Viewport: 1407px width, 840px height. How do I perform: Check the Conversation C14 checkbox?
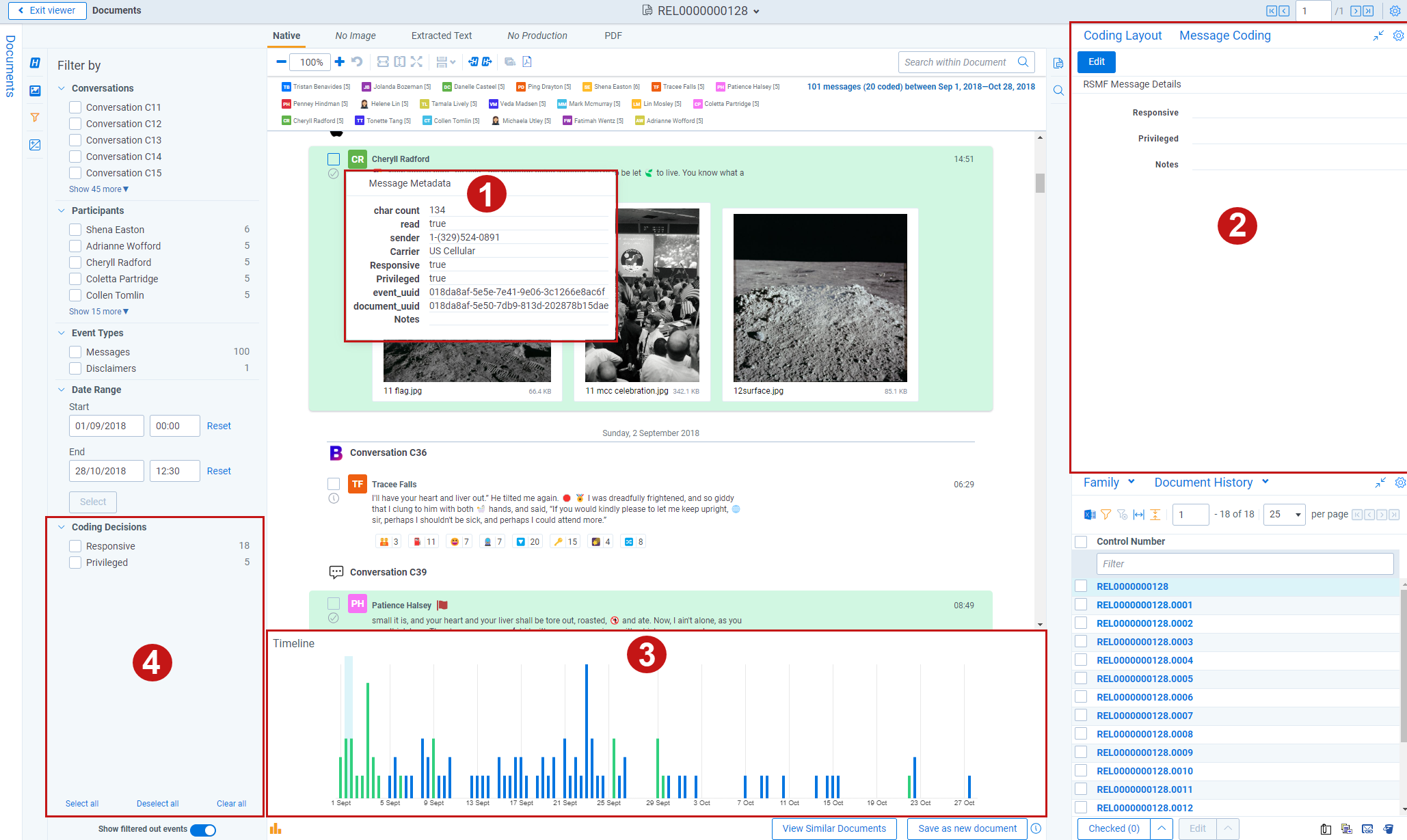click(75, 157)
